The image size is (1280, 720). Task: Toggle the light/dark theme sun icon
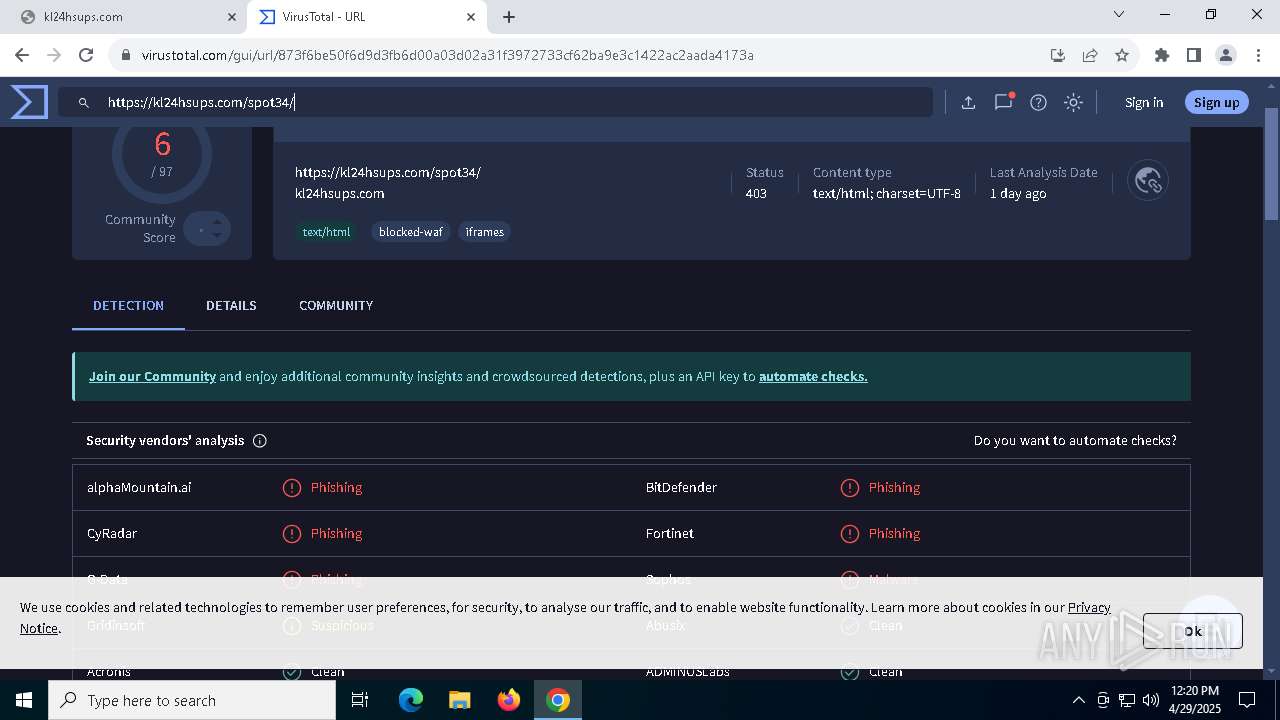1073,103
